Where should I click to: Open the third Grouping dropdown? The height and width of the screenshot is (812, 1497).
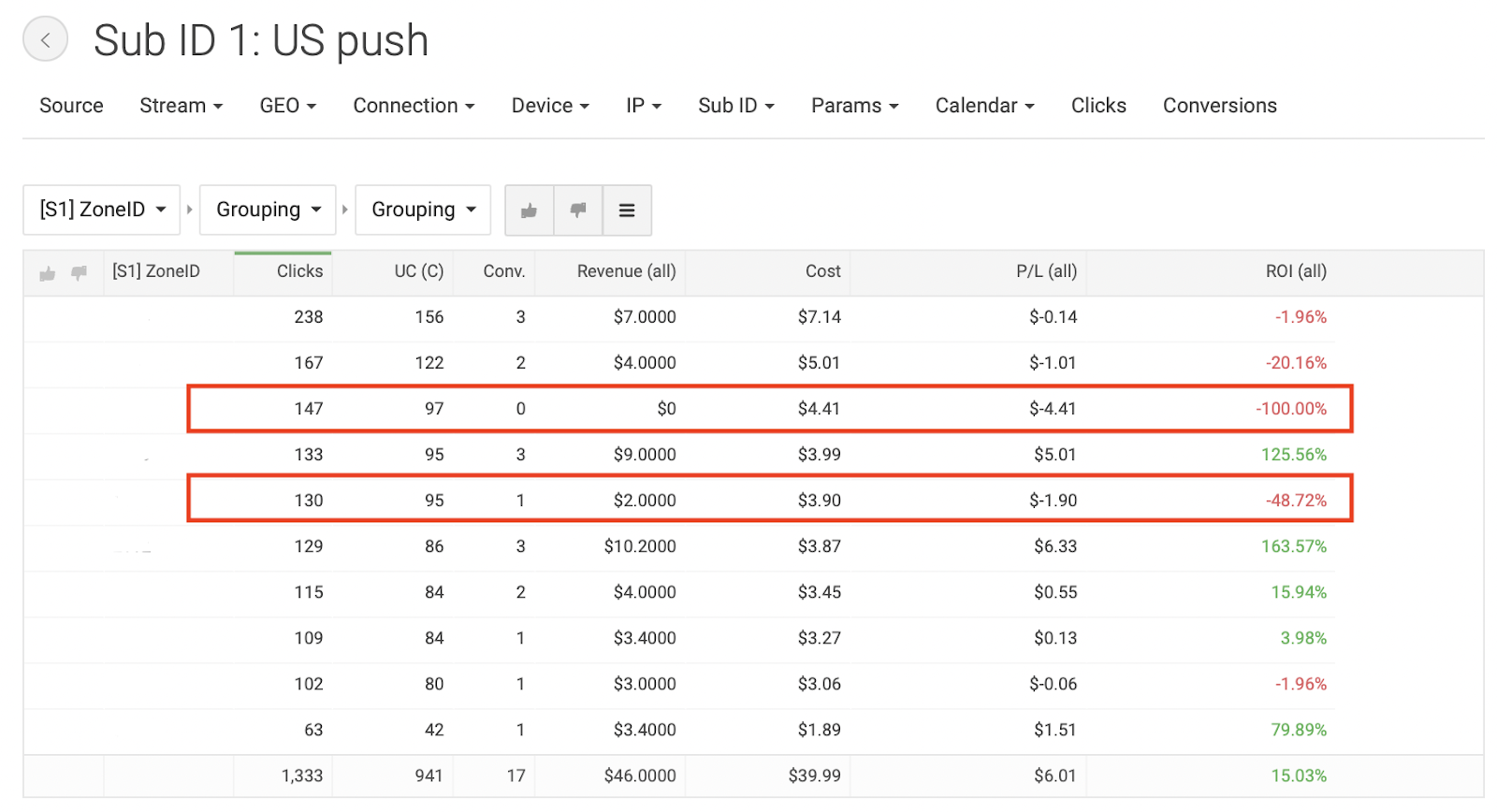click(x=423, y=210)
